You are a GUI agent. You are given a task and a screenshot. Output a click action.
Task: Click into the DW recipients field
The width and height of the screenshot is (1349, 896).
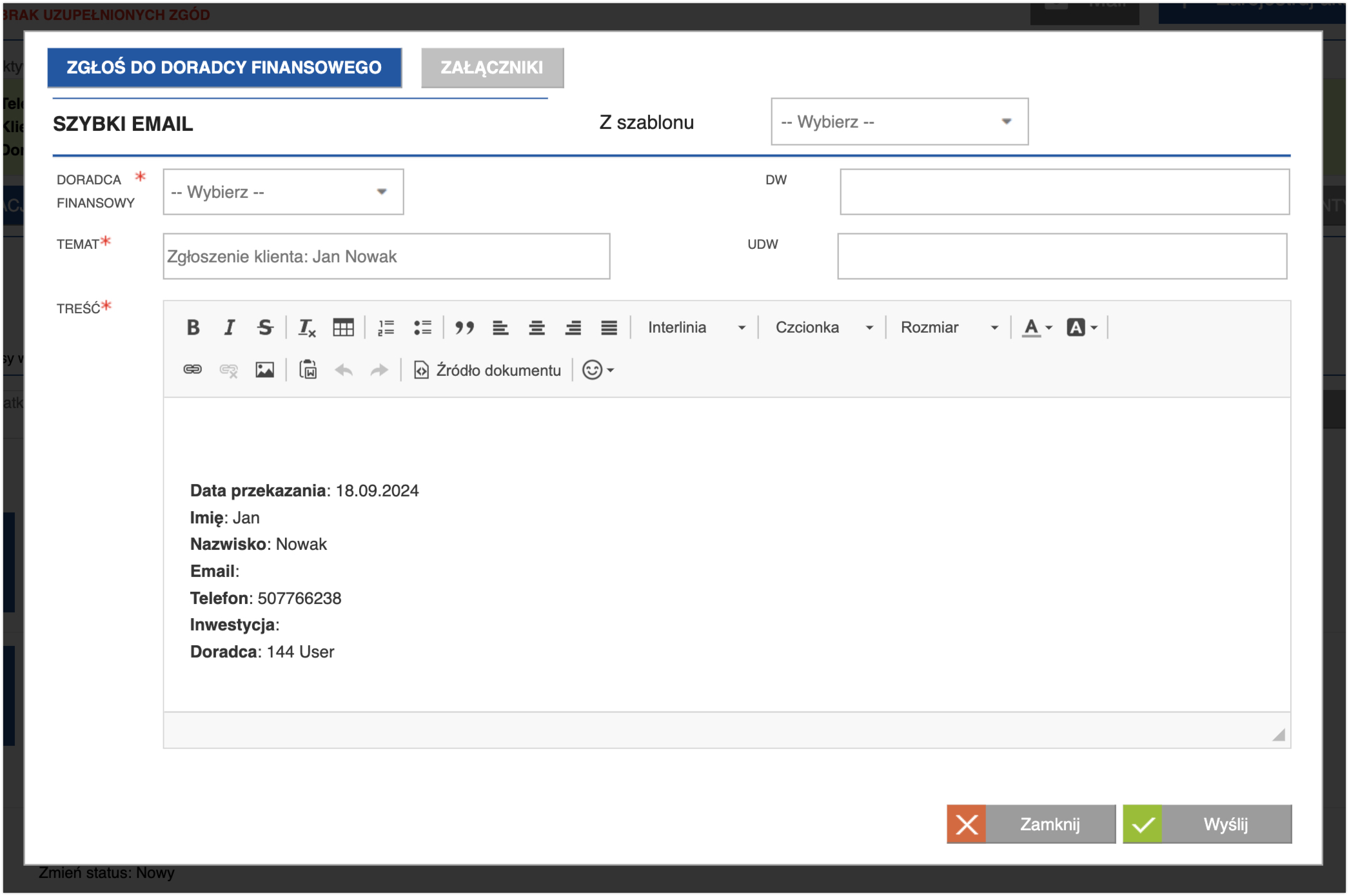(1064, 192)
